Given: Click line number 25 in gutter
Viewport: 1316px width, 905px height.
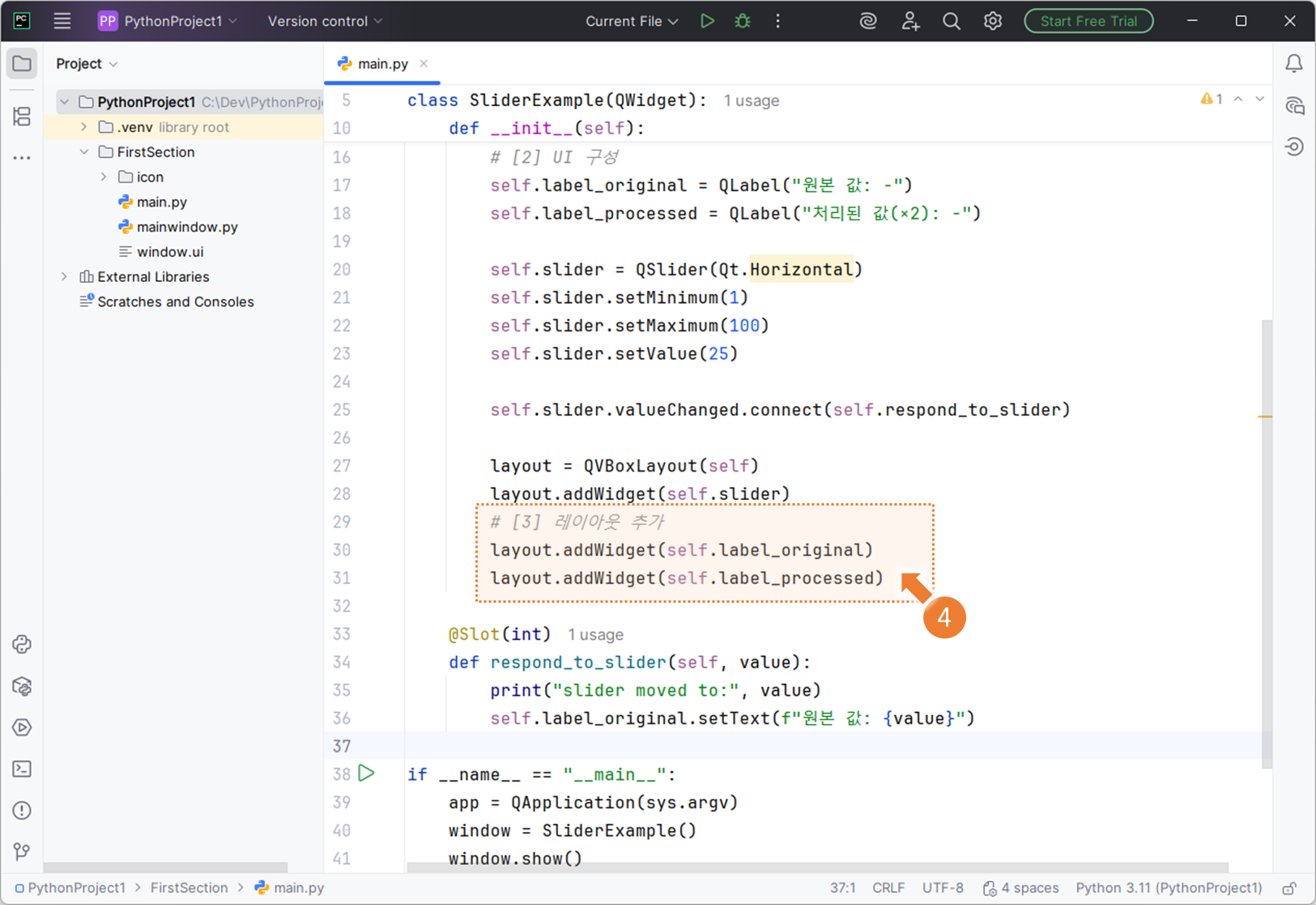Looking at the screenshot, I should 342,410.
